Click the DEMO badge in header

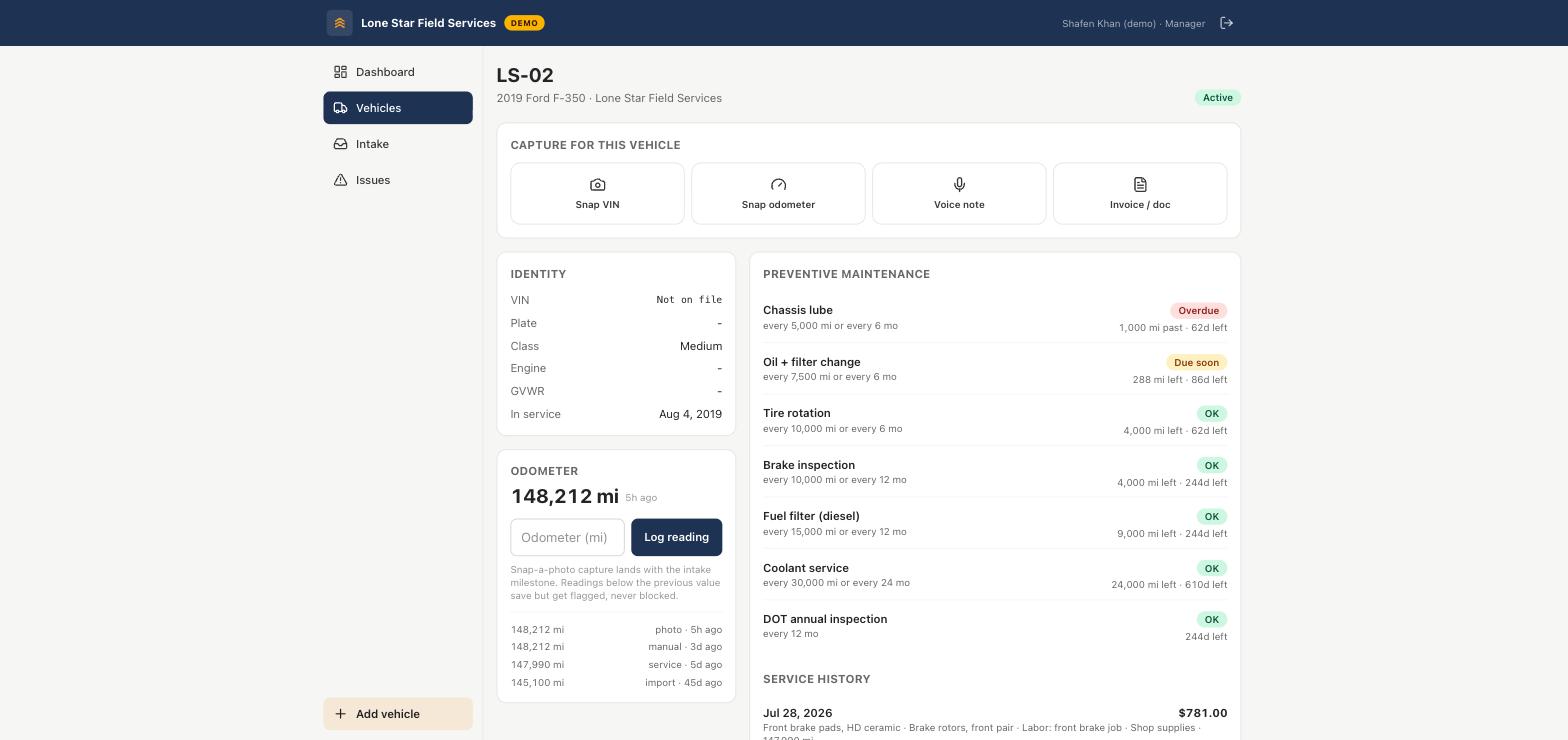524,23
